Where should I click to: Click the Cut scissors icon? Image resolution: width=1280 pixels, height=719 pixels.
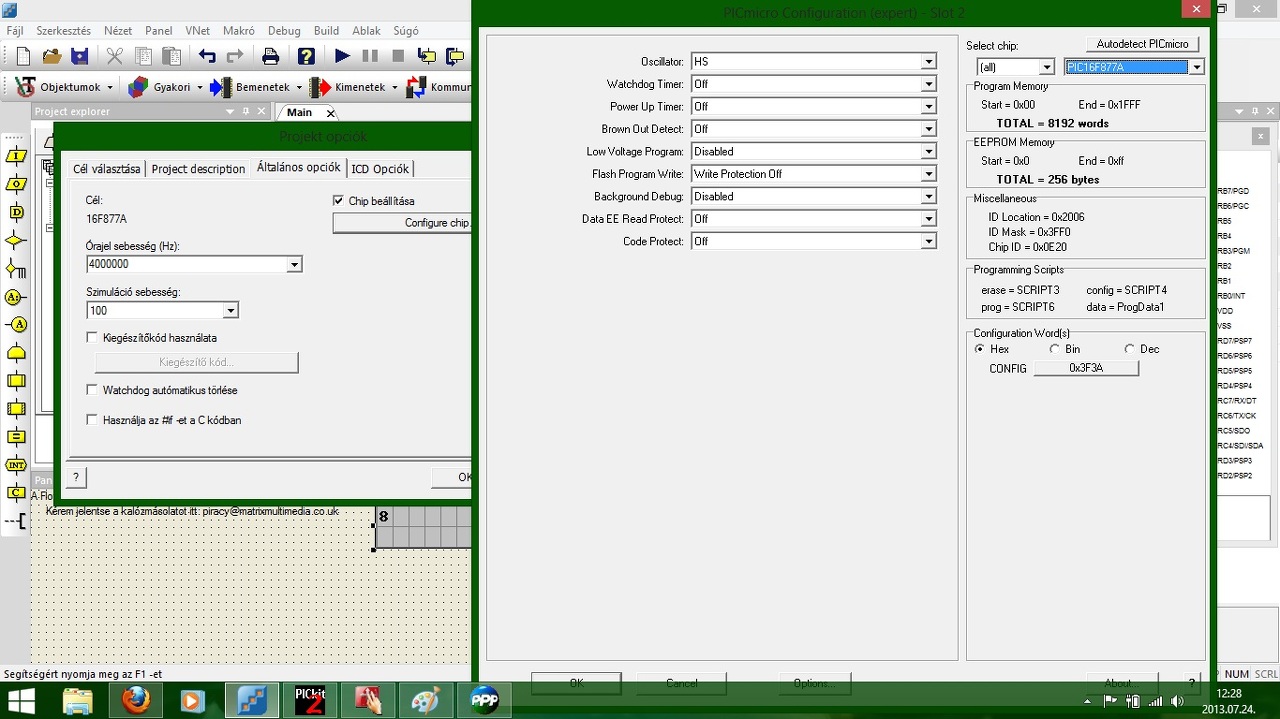point(115,57)
